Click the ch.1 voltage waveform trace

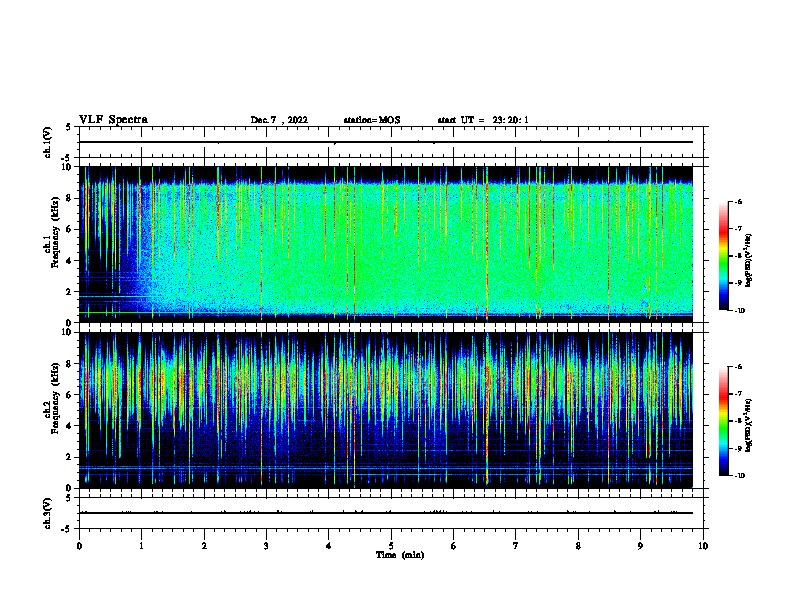coord(386,142)
